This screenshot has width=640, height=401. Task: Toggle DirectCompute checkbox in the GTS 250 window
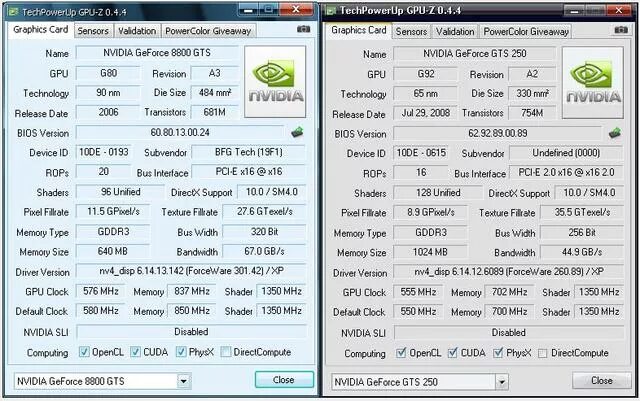[542, 353]
